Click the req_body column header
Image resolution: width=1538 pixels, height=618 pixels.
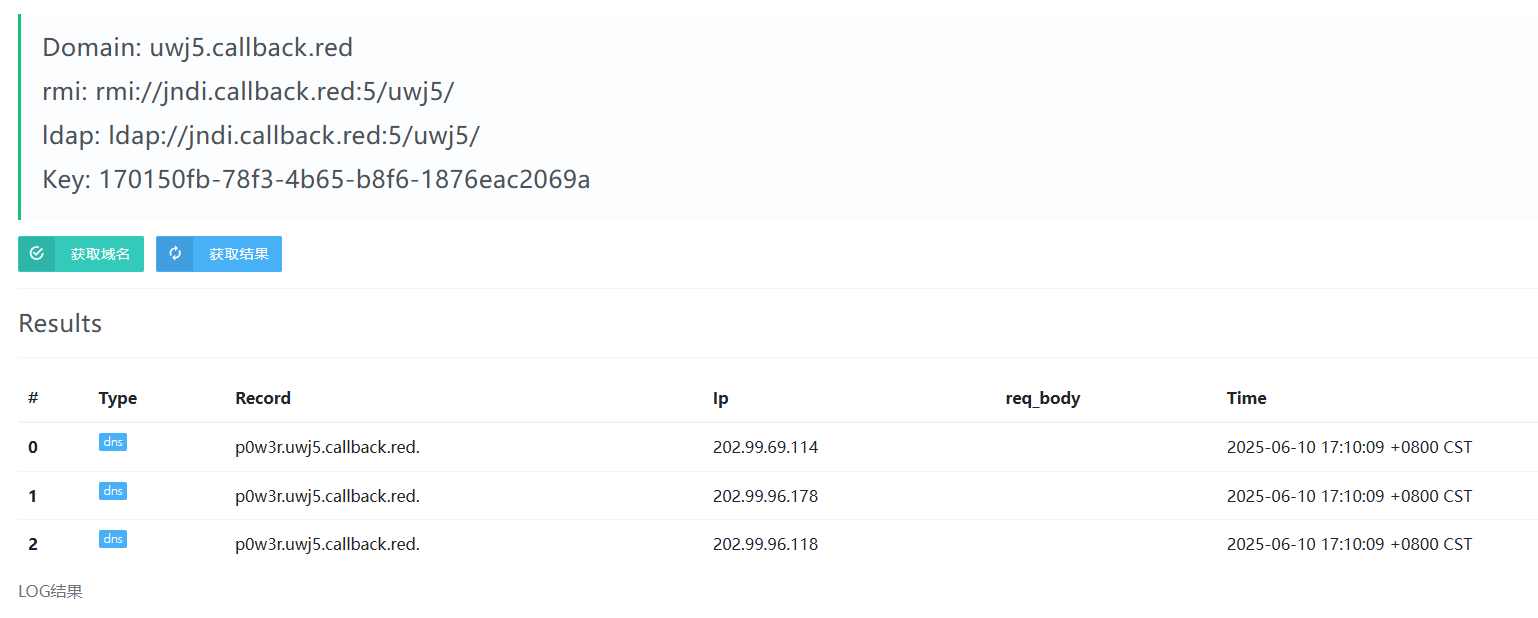point(1042,398)
